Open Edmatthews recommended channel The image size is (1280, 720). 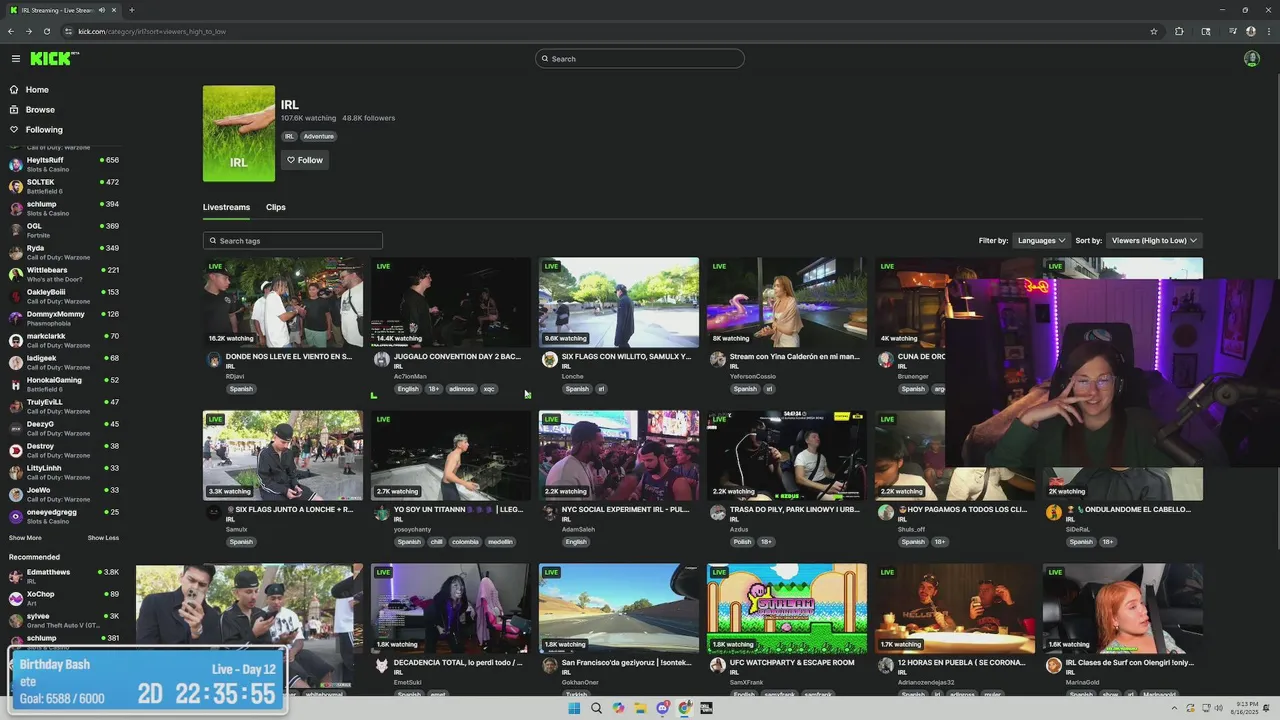pyautogui.click(x=63, y=576)
